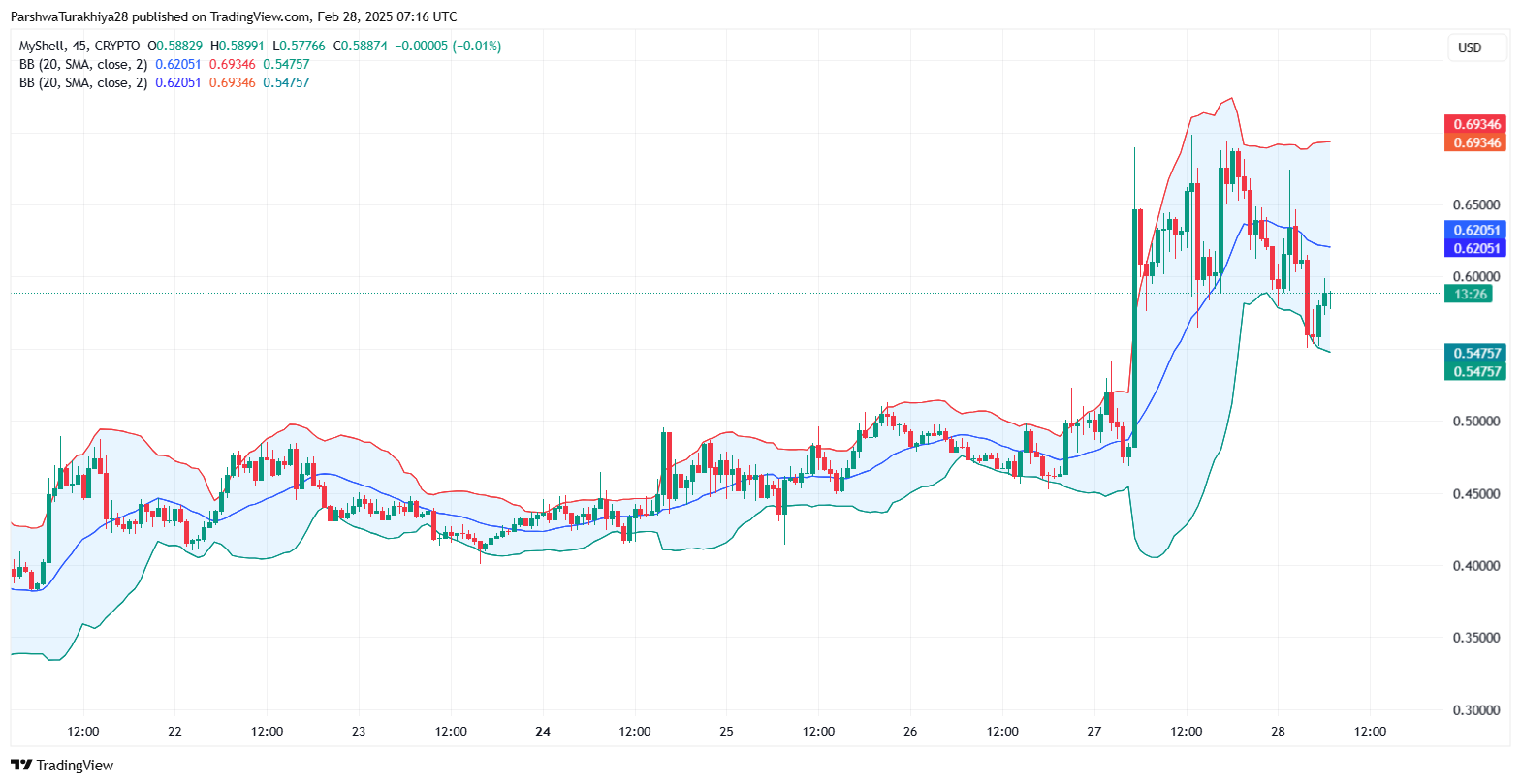Click the high value H0.58991 in legend
This screenshot has height=784, width=1521.
(x=238, y=46)
